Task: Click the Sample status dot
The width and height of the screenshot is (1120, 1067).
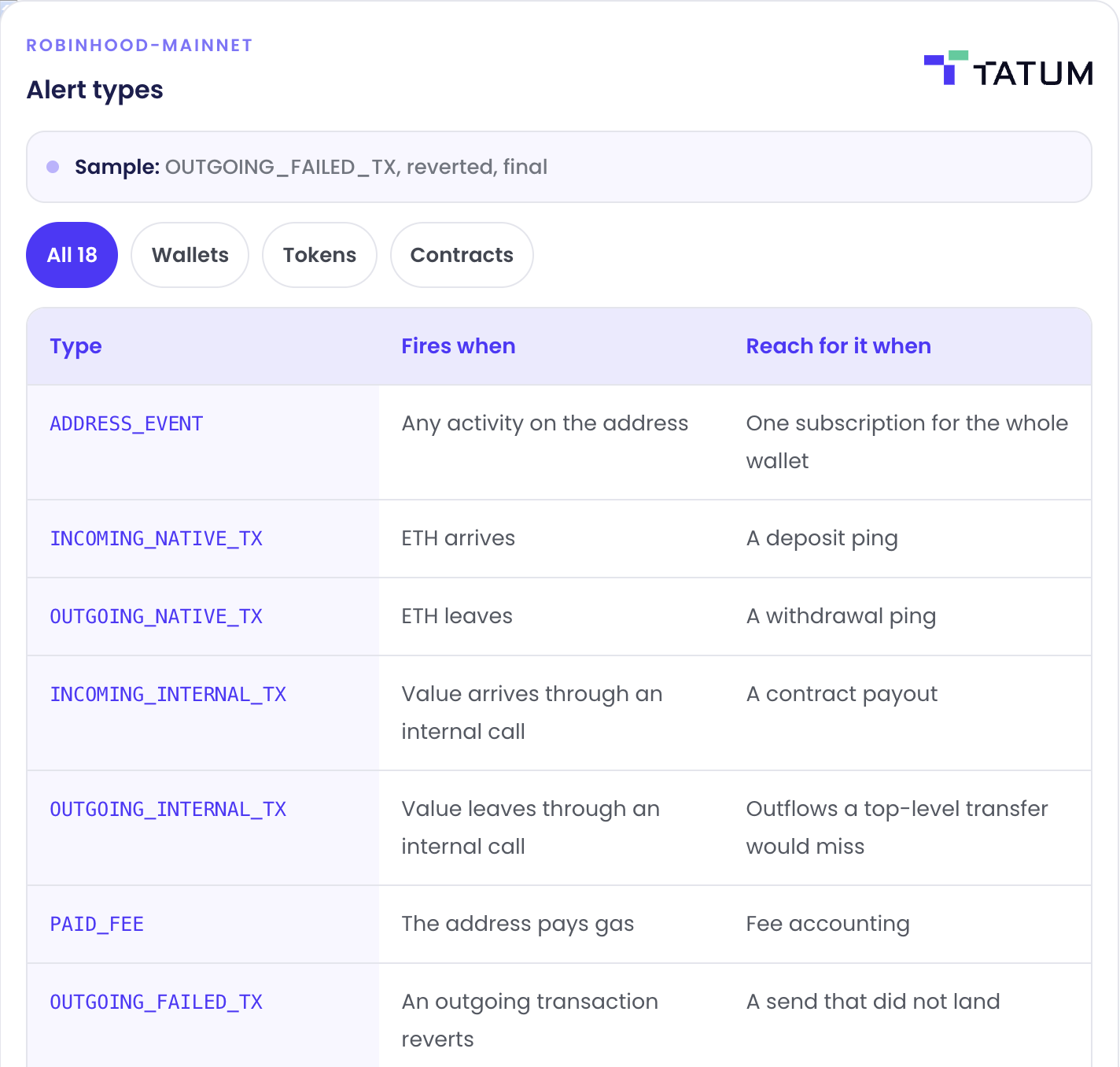Action: click(x=53, y=167)
